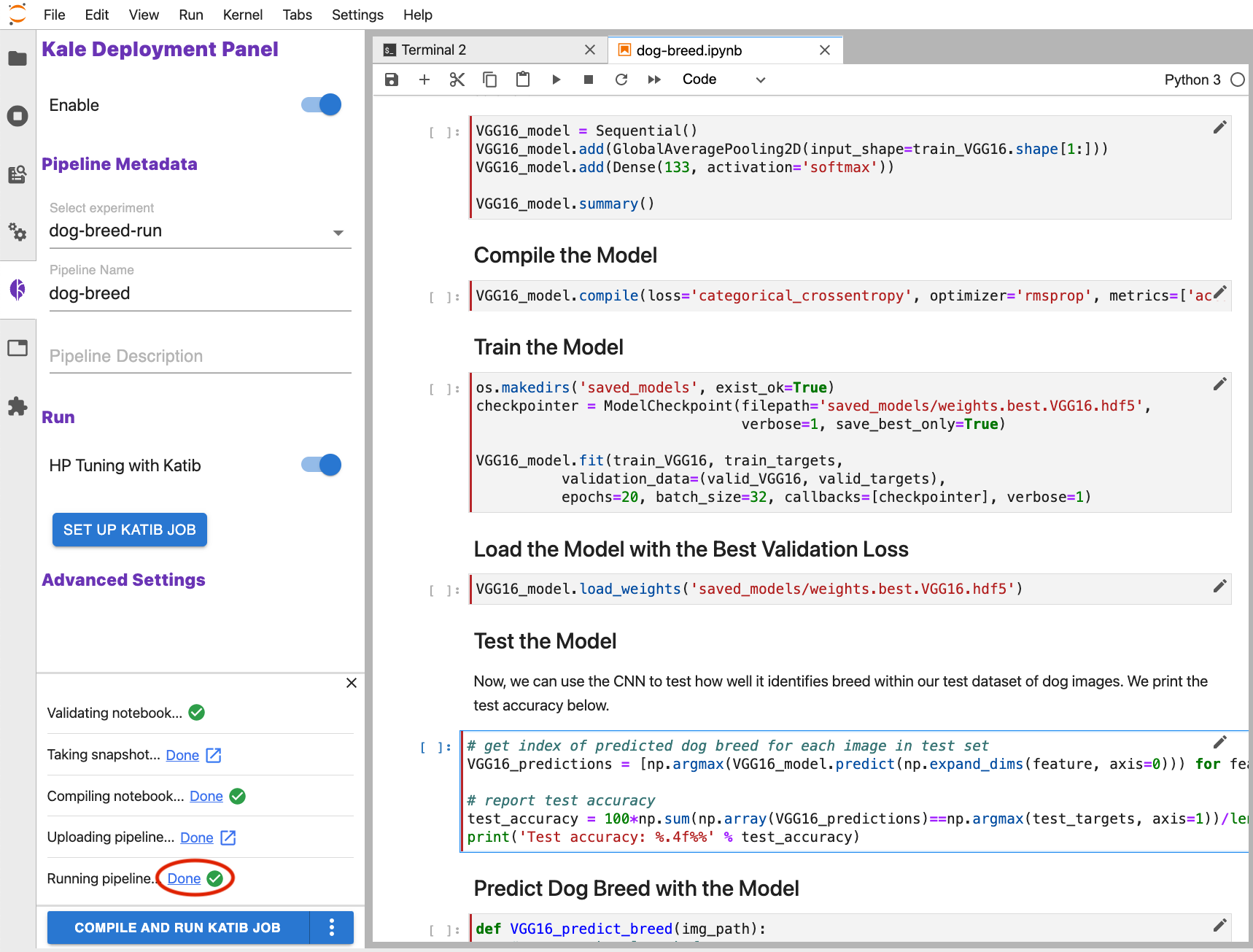This screenshot has width=1253, height=952.
Task: Insert a new cell below
Action: [424, 80]
